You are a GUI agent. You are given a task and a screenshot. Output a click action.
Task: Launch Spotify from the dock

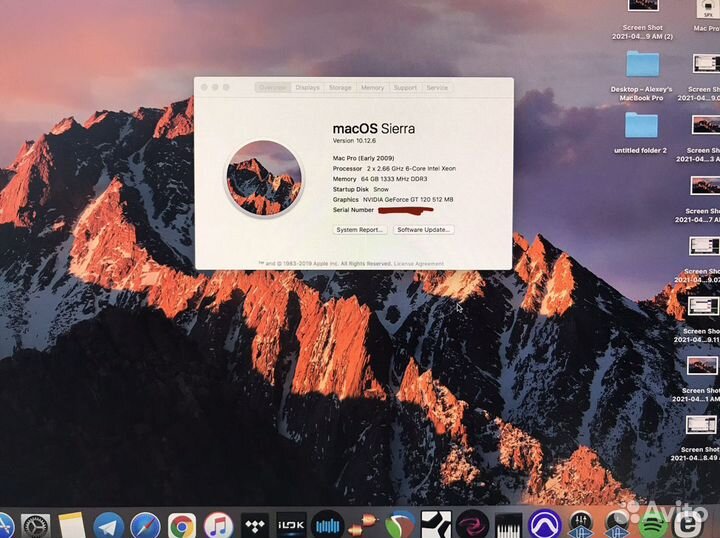tap(652, 526)
